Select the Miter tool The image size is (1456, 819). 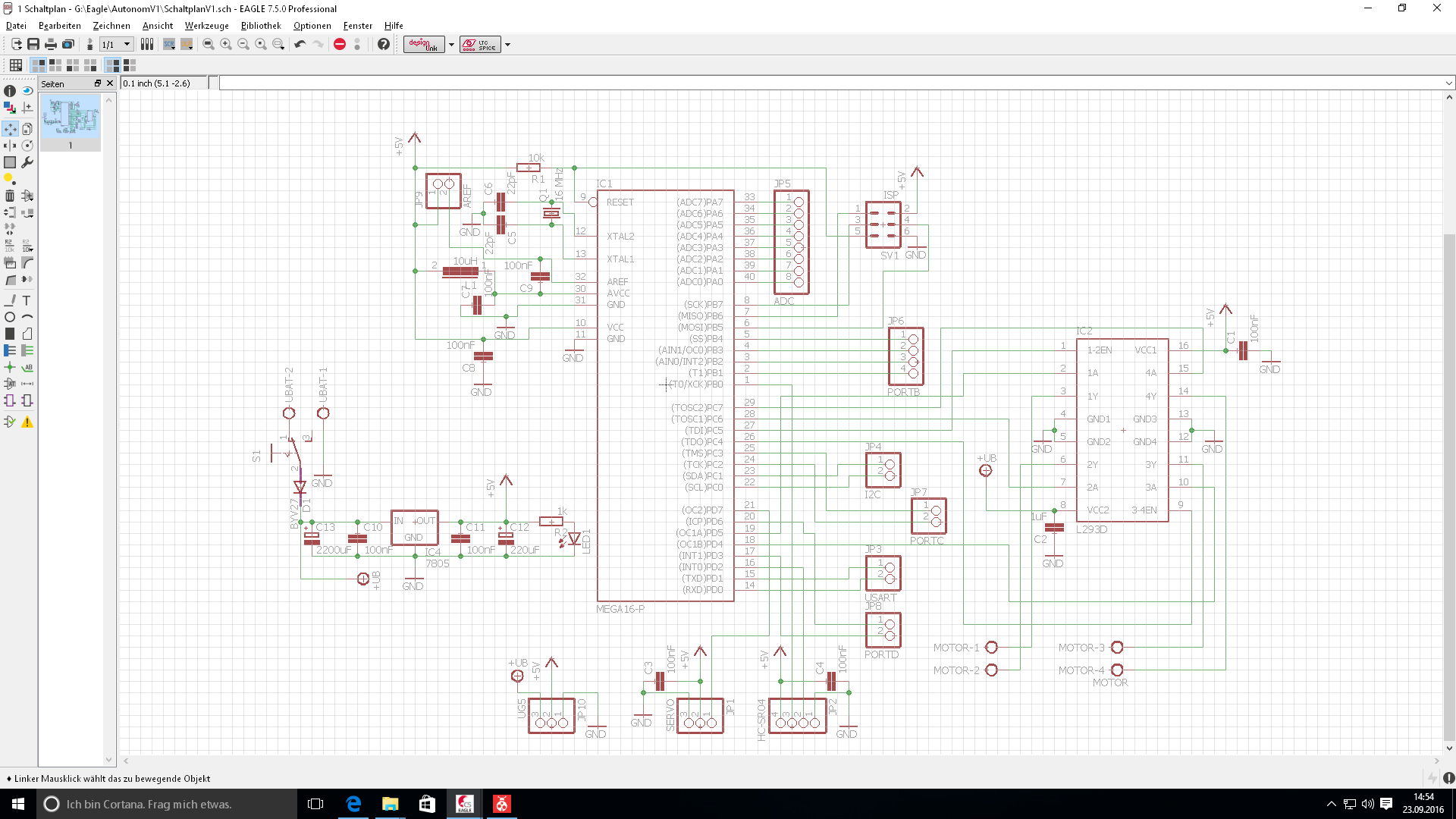[27, 262]
